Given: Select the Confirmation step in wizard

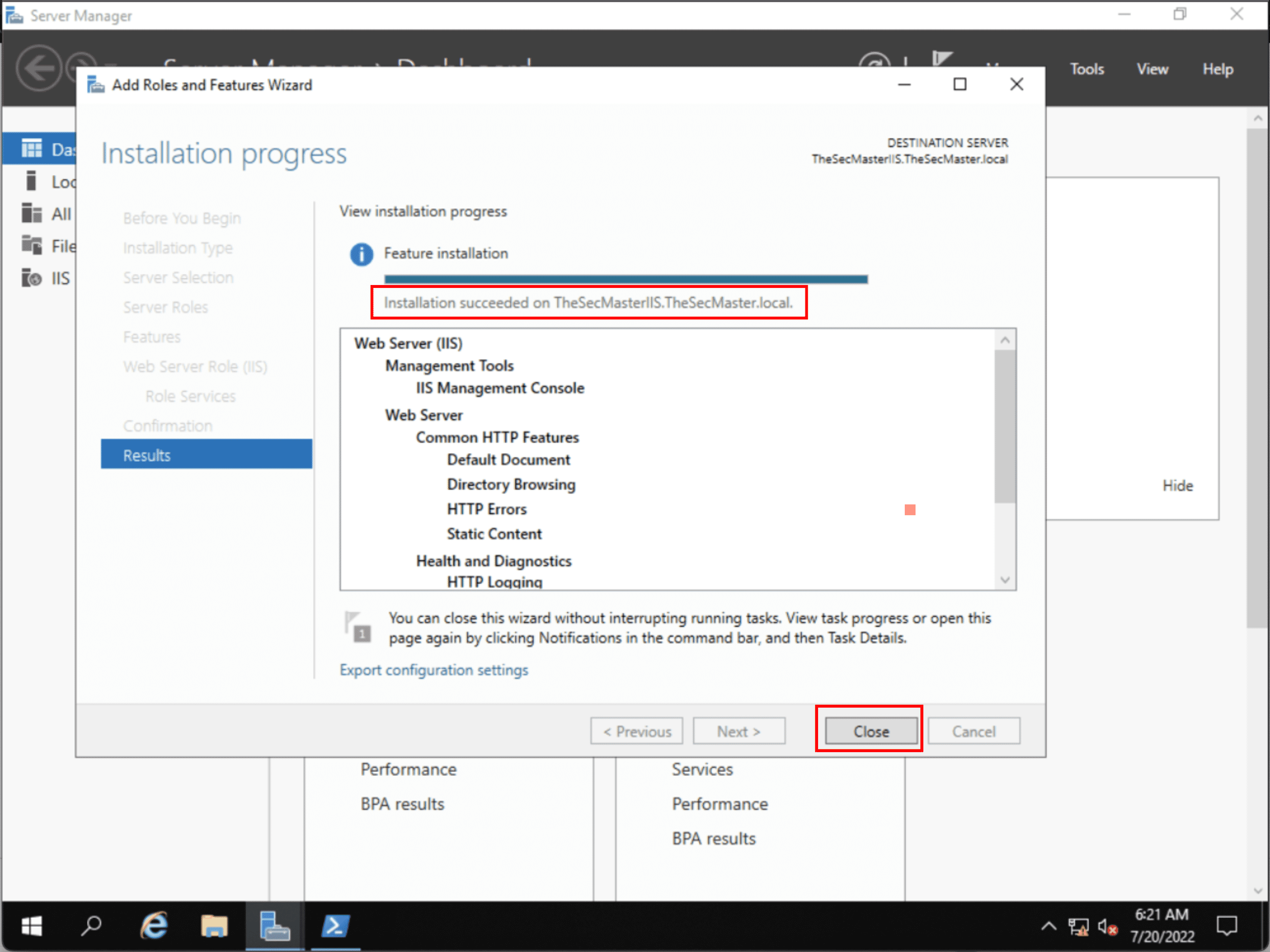Looking at the screenshot, I should pos(167,426).
